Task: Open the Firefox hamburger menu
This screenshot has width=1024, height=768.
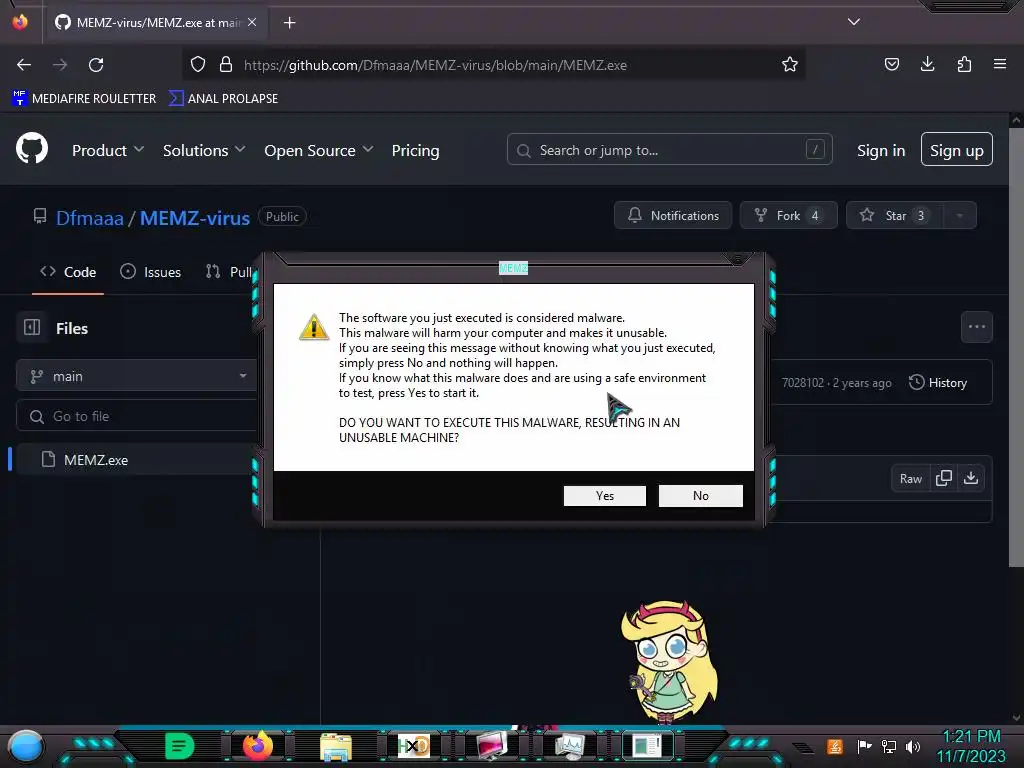Action: (x=1000, y=64)
